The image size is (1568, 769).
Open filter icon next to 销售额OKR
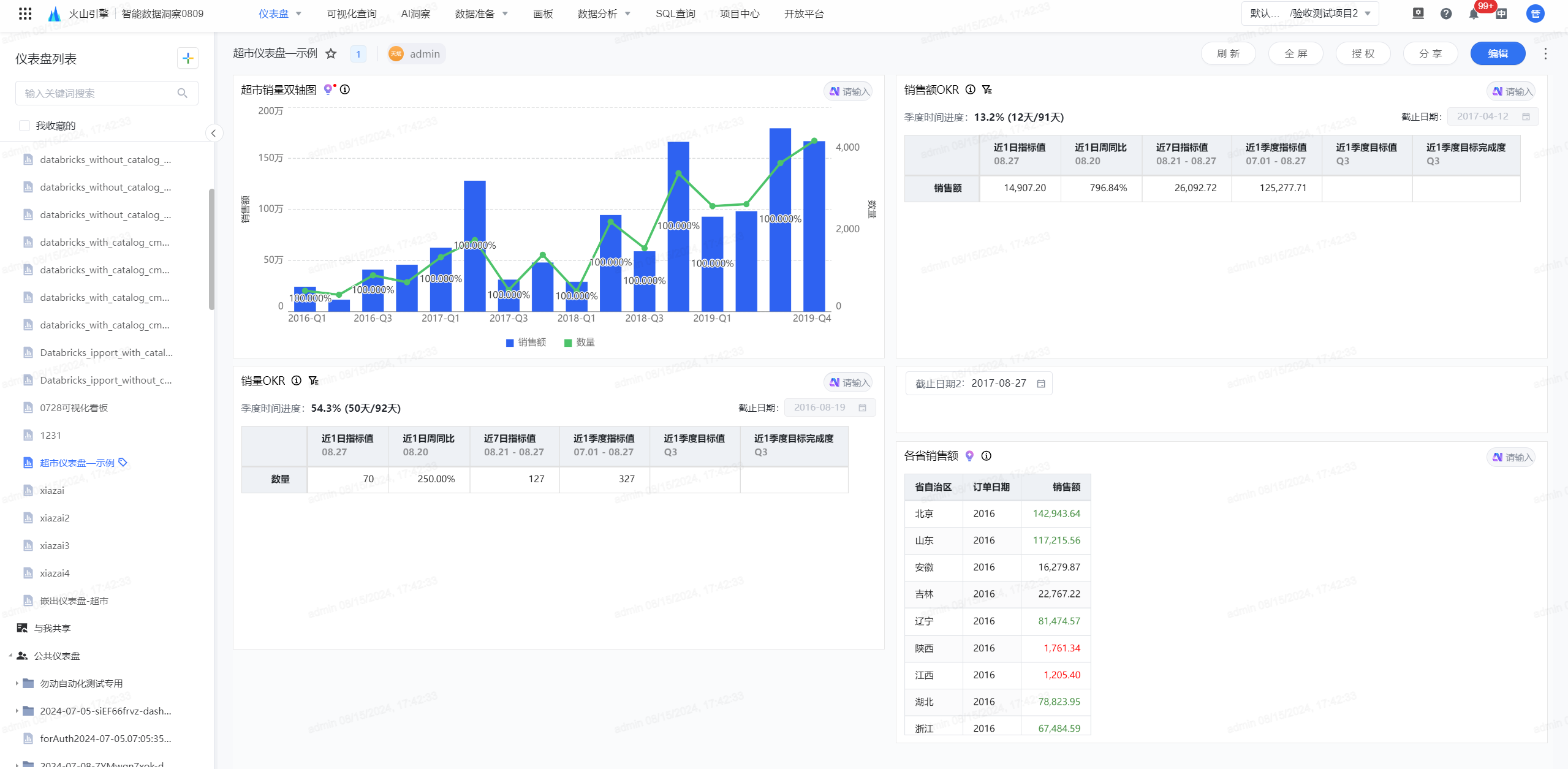click(987, 89)
